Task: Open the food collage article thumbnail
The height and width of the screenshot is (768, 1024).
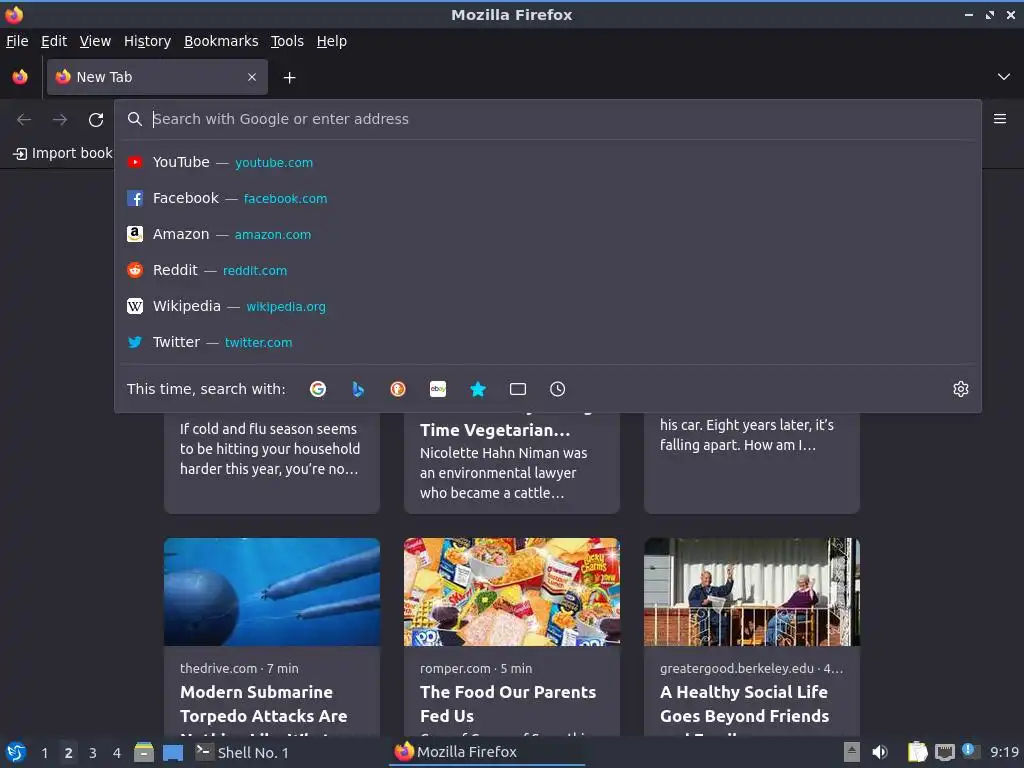Action: pos(511,592)
